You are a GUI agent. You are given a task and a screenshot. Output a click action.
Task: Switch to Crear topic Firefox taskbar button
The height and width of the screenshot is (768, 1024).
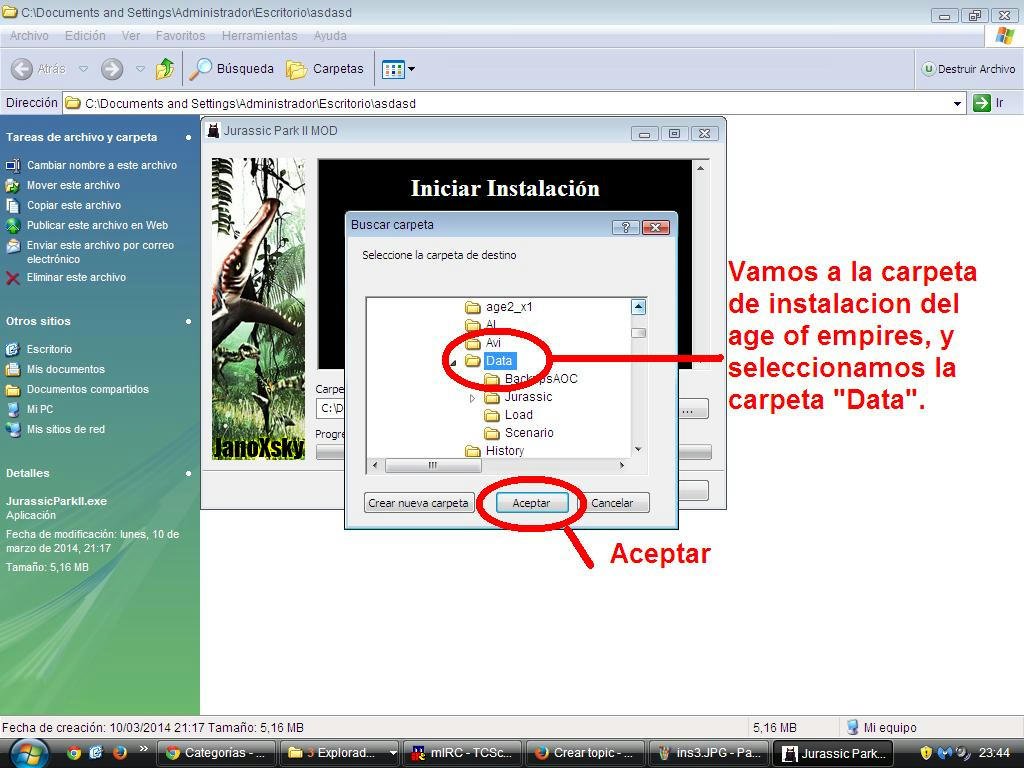pyautogui.click(x=585, y=753)
